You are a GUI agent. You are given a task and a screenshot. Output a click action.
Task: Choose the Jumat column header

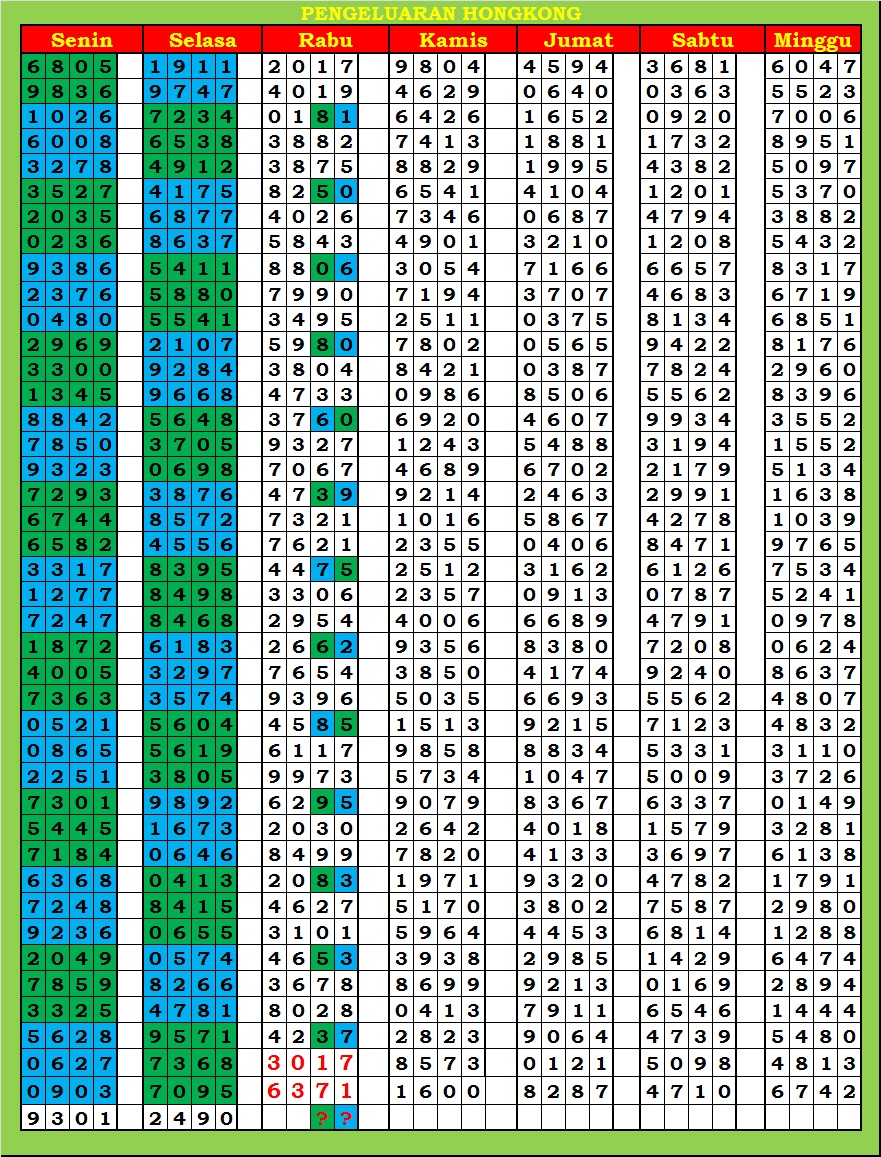pyautogui.click(x=578, y=40)
